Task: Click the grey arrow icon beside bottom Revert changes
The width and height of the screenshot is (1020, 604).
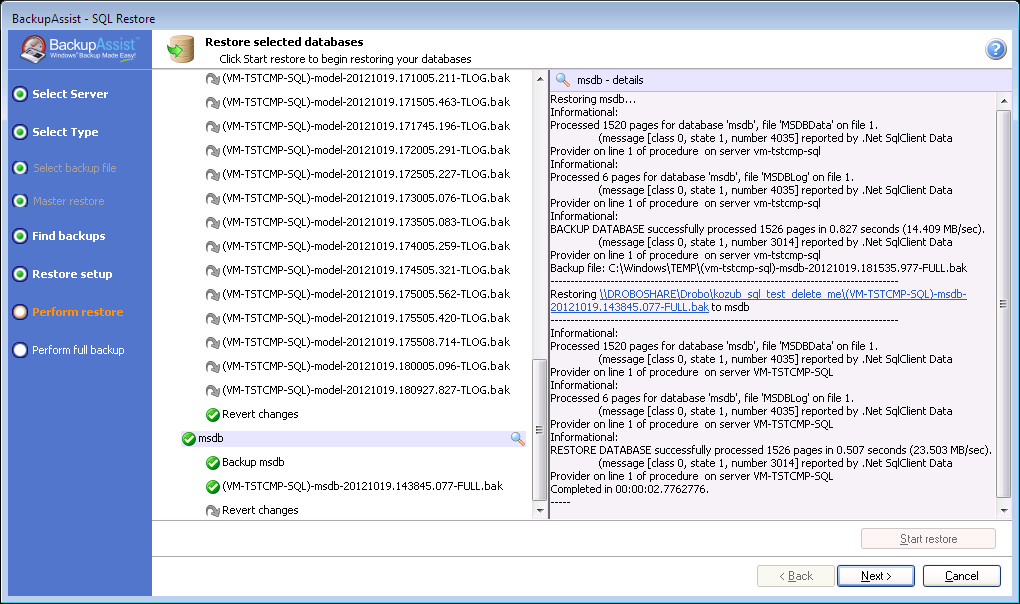Action: 212,511
